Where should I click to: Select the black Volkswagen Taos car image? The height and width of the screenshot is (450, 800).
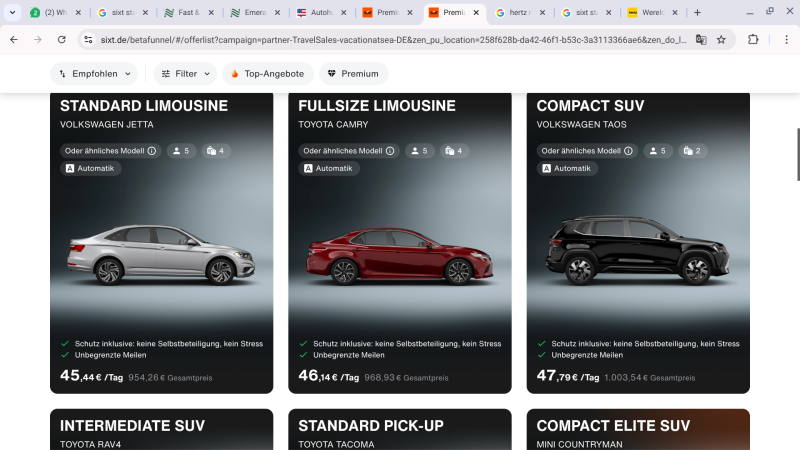pos(638,250)
